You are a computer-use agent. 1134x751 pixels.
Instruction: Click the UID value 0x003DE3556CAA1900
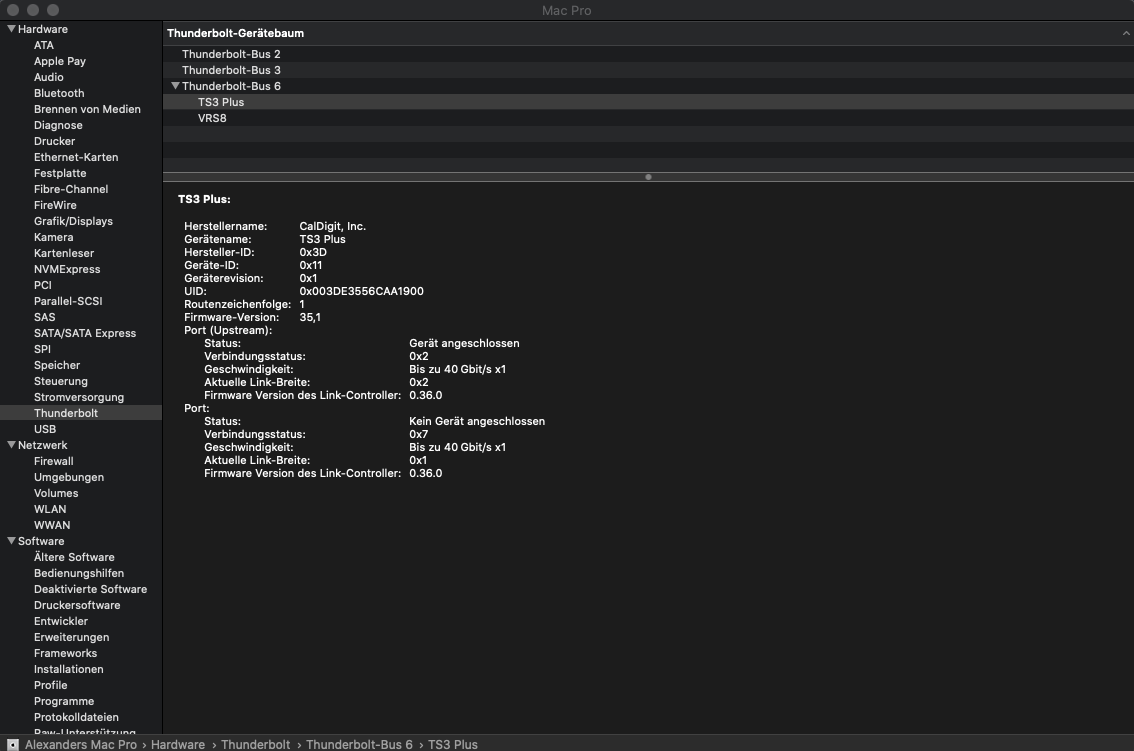(362, 291)
